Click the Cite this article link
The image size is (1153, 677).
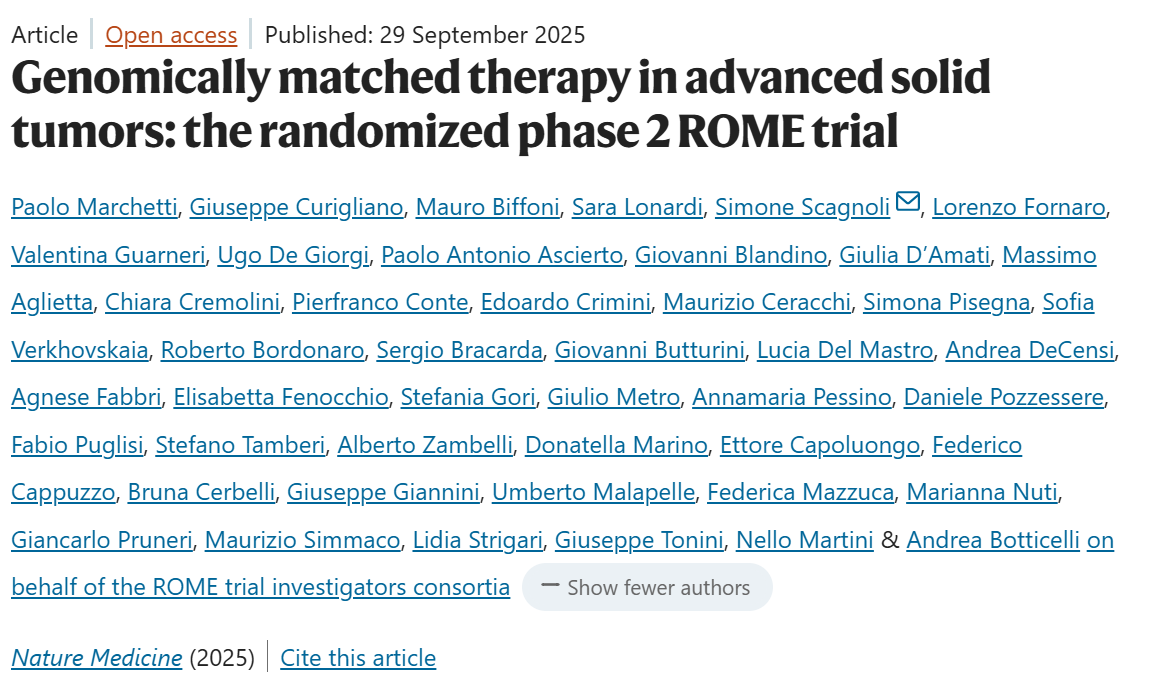click(x=358, y=658)
